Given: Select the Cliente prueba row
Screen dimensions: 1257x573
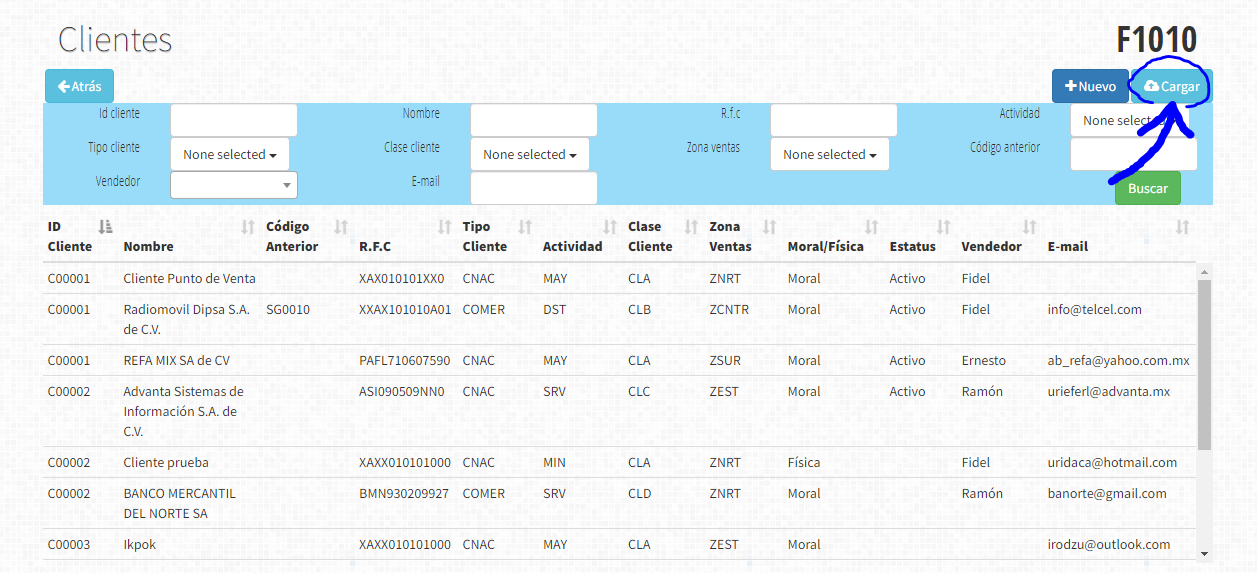Looking at the screenshot, I should (x=620, y=462).
